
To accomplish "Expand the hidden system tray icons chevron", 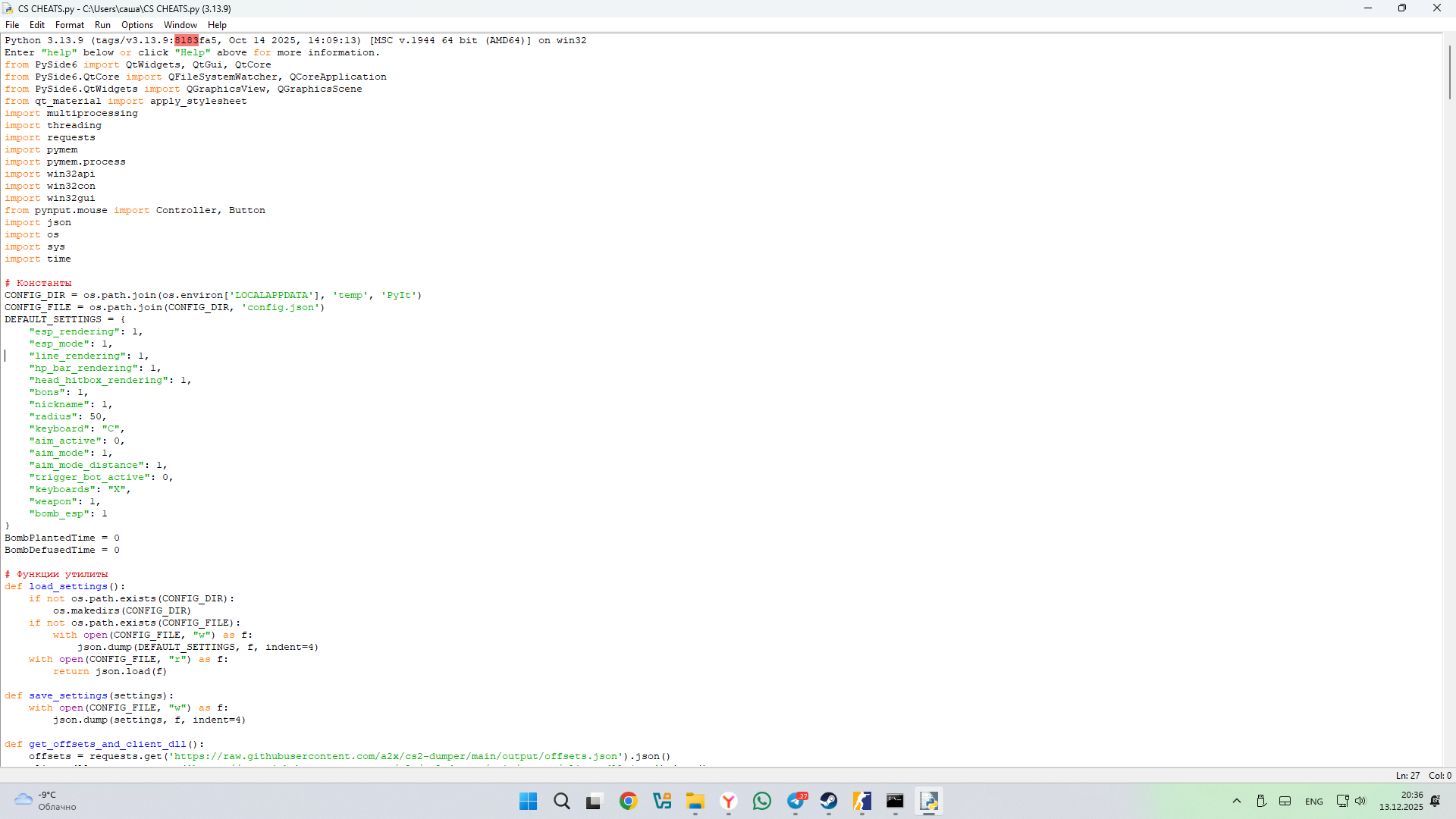I will pyautogui.click(x=1237, y=801).
